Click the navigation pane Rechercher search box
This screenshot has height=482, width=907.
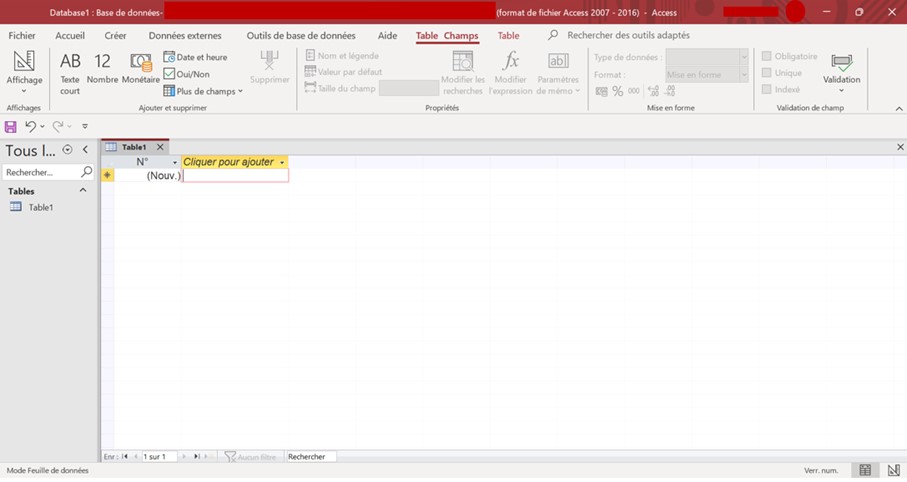tap(40, 172)
